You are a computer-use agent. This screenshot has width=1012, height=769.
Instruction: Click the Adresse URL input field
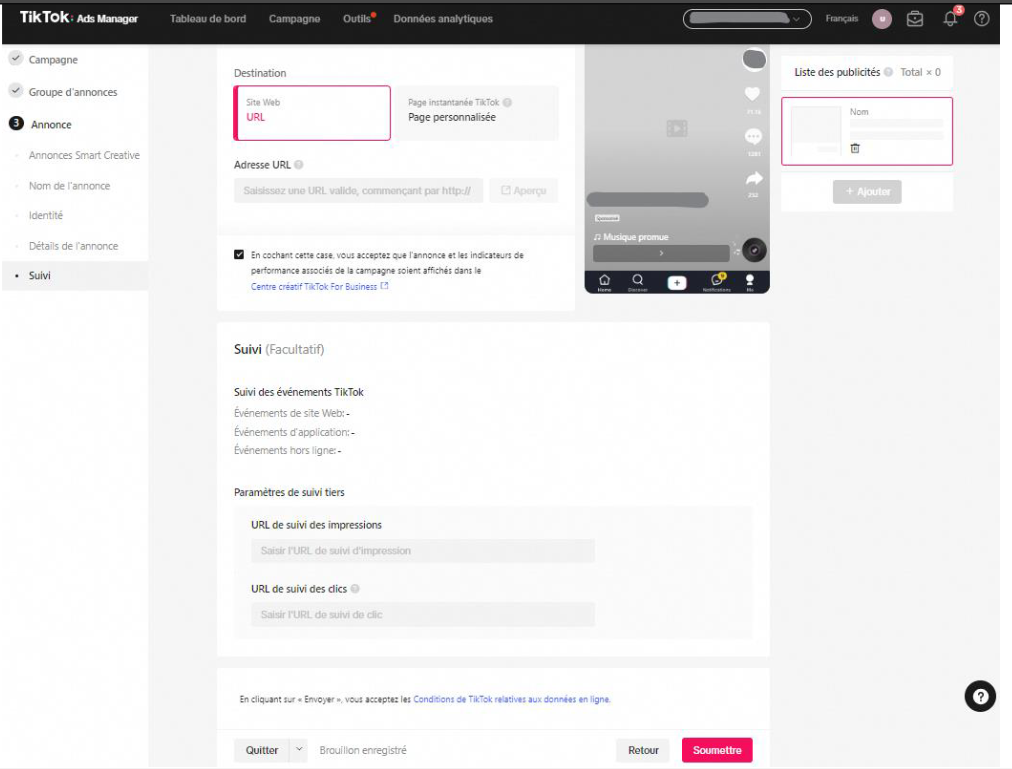click(x=358, y=190)
